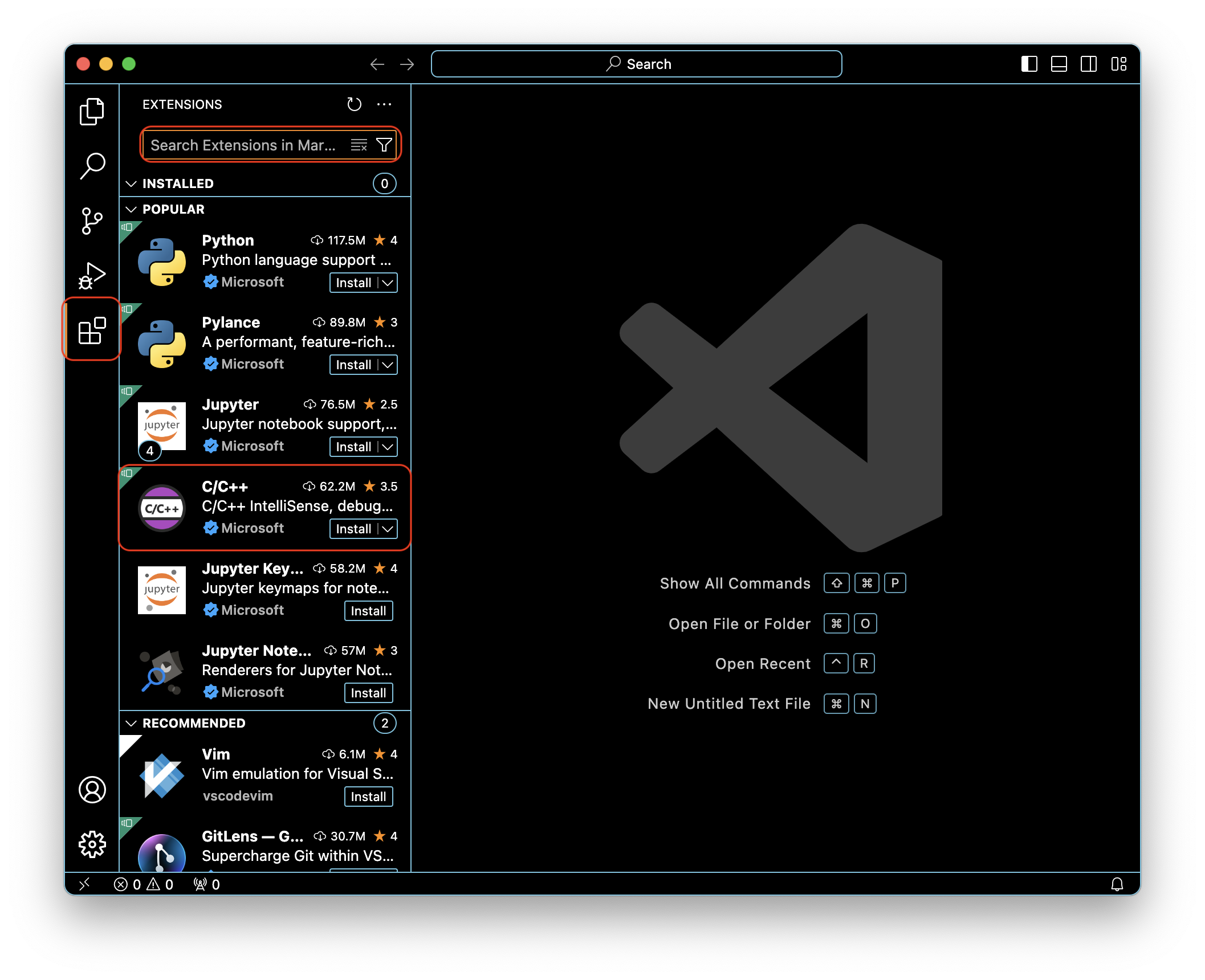The height and width of the screenshot is (980, 1205).
Task: Open Source Control view
Action: coord(92,220)
